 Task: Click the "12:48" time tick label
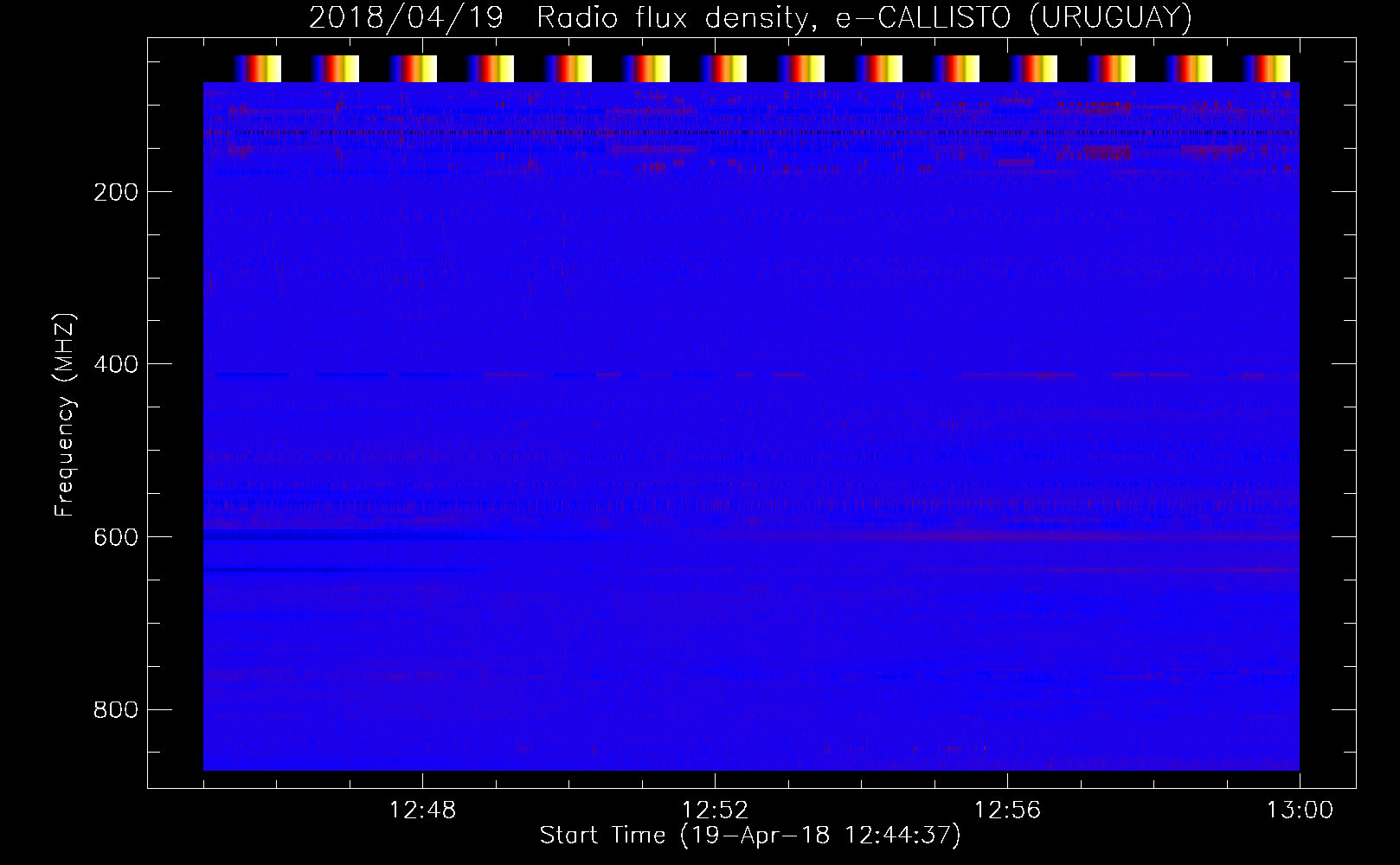(422, 811)
